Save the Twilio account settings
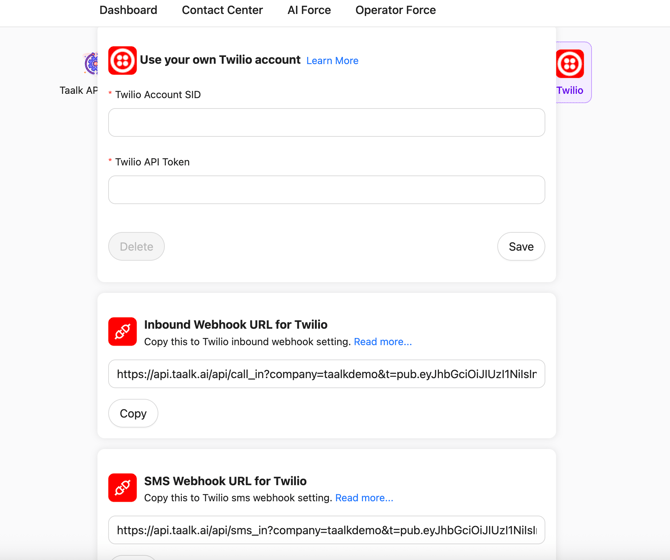 (521, 246)
